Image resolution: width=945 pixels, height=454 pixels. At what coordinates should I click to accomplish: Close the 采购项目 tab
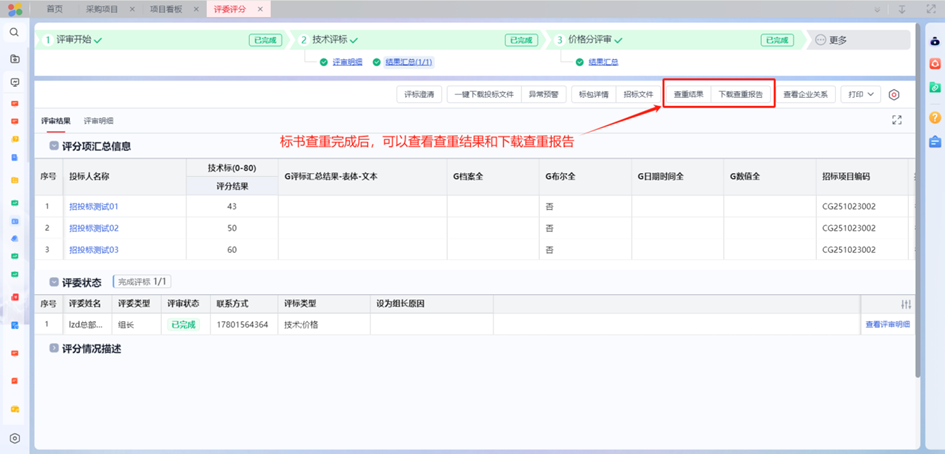[133, 10]
